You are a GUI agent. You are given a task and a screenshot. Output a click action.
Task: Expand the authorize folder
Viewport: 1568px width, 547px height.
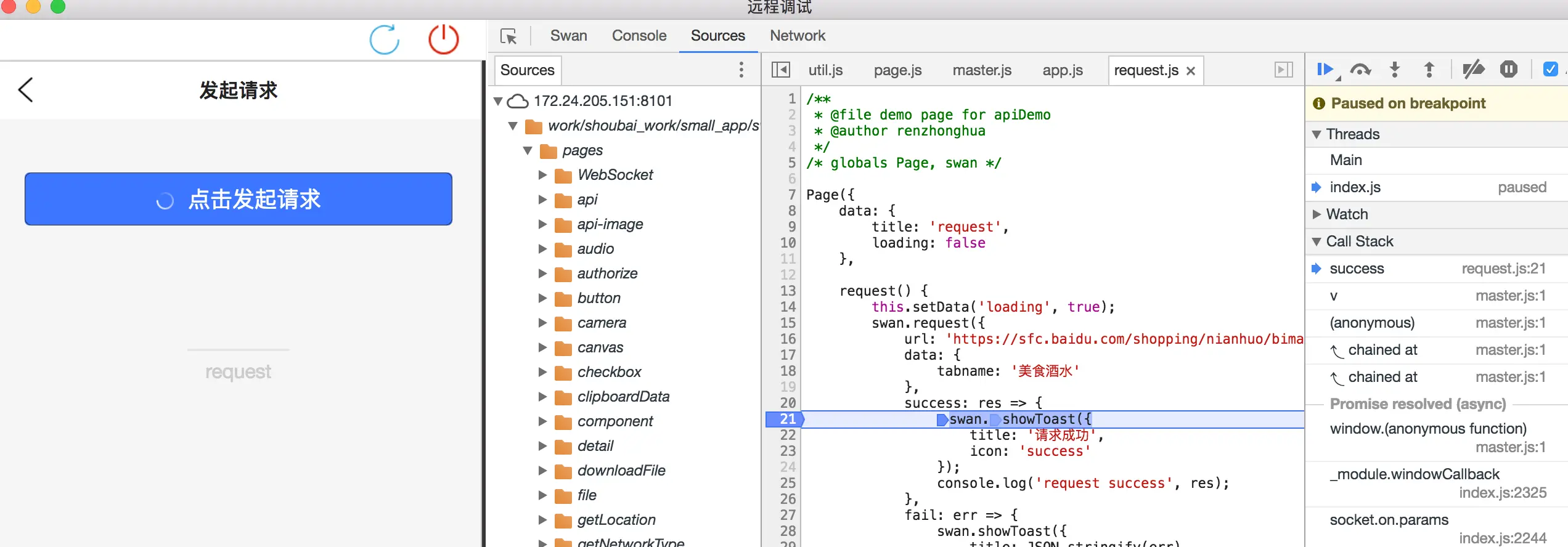542,273
